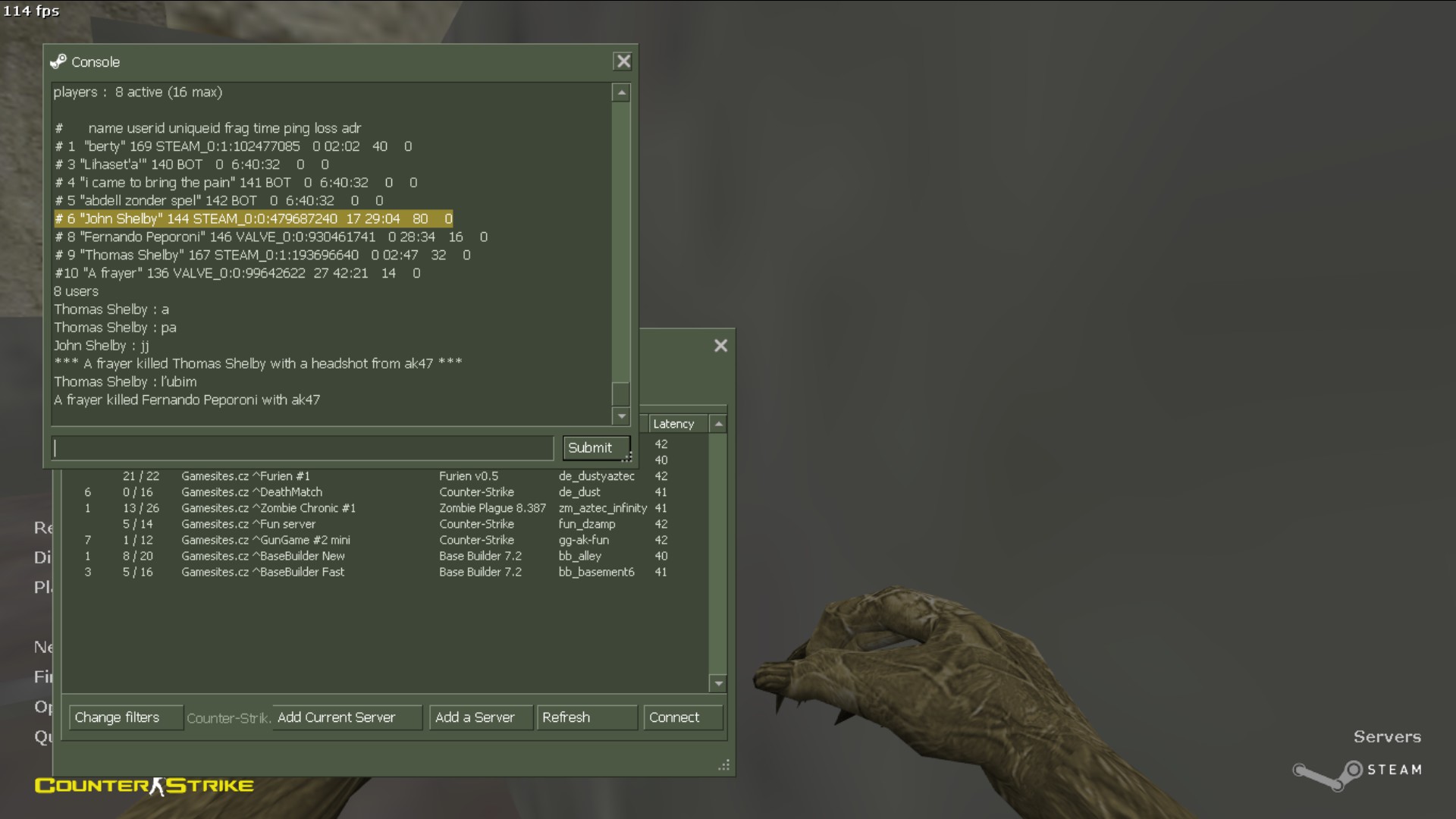Submit the console command

pos(596,447)
